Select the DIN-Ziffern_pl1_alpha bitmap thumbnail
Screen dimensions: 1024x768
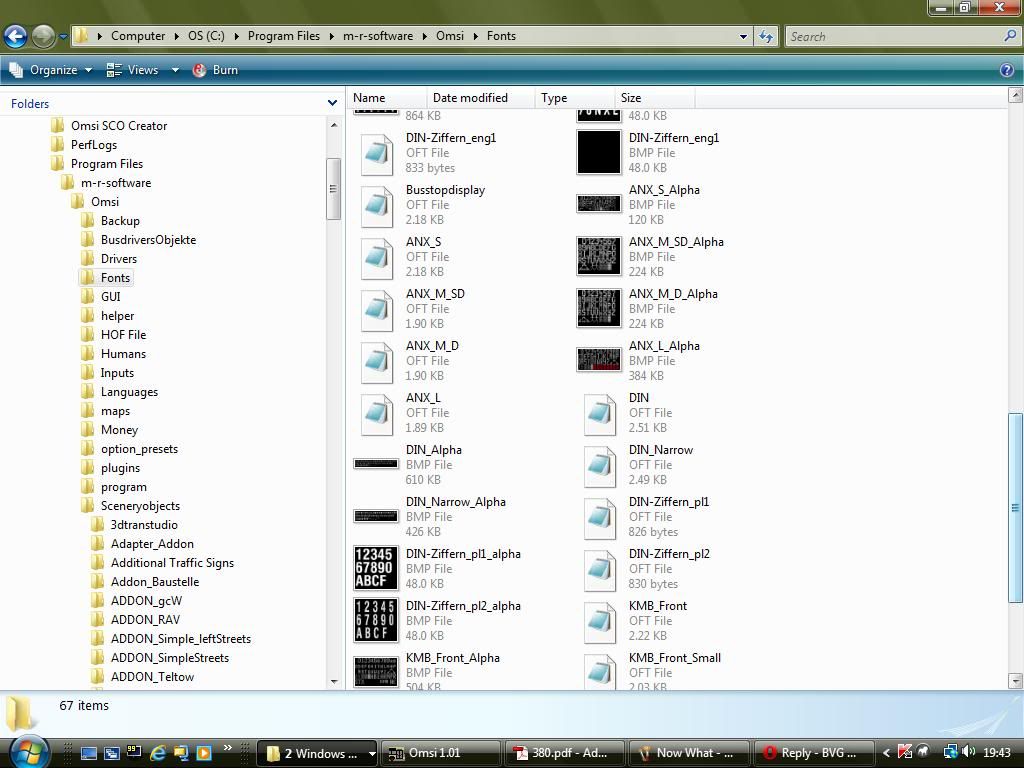pos(376,568)
